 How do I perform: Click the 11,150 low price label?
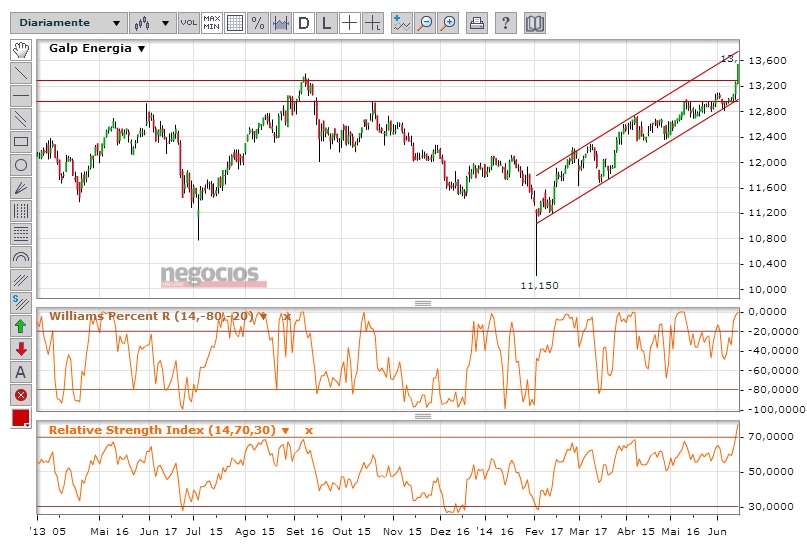(539, 286)
